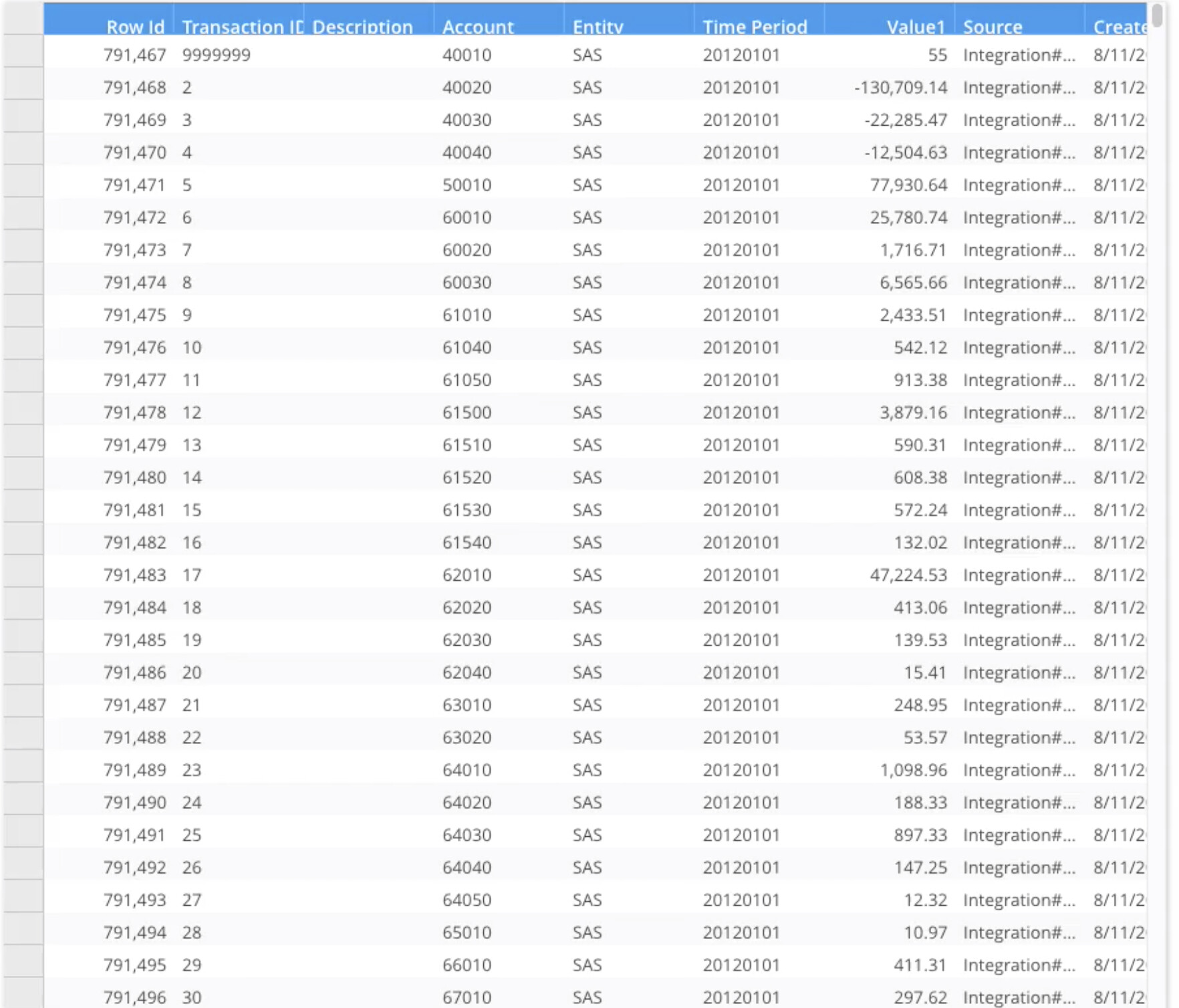This screenshot has width=1179, height=1008.
Task: Click account 64050 cell
Action: click(499, 900)
